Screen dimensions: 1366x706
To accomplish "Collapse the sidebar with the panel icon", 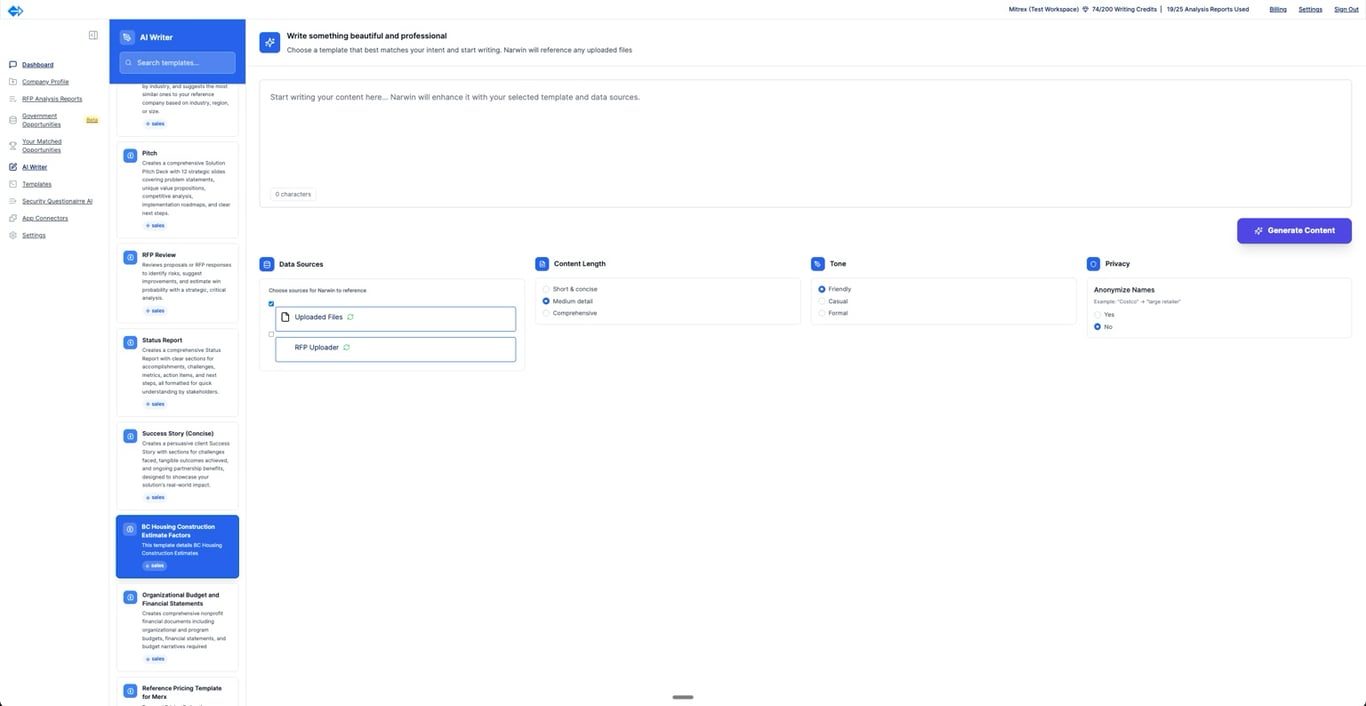I will (93, 35).
